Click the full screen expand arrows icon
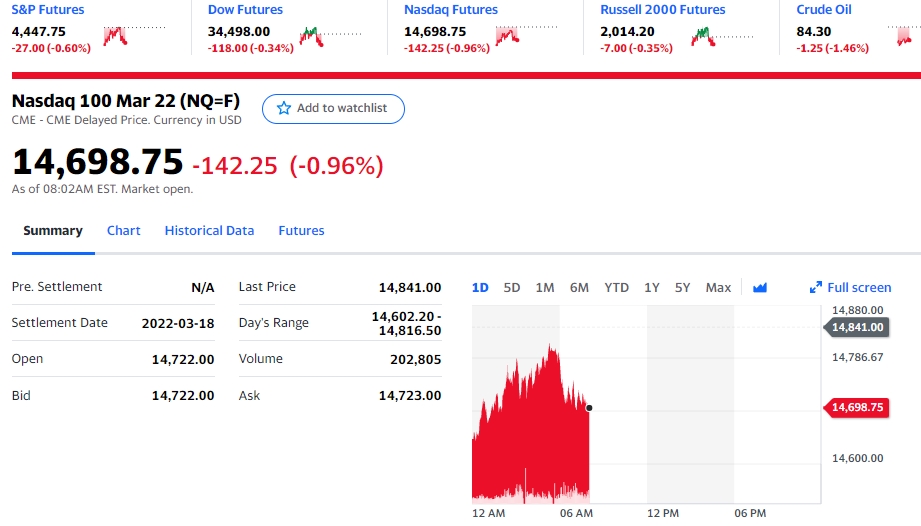Viewport: 921px width, 526px height. pyautogui.click(x=815, y=288)
